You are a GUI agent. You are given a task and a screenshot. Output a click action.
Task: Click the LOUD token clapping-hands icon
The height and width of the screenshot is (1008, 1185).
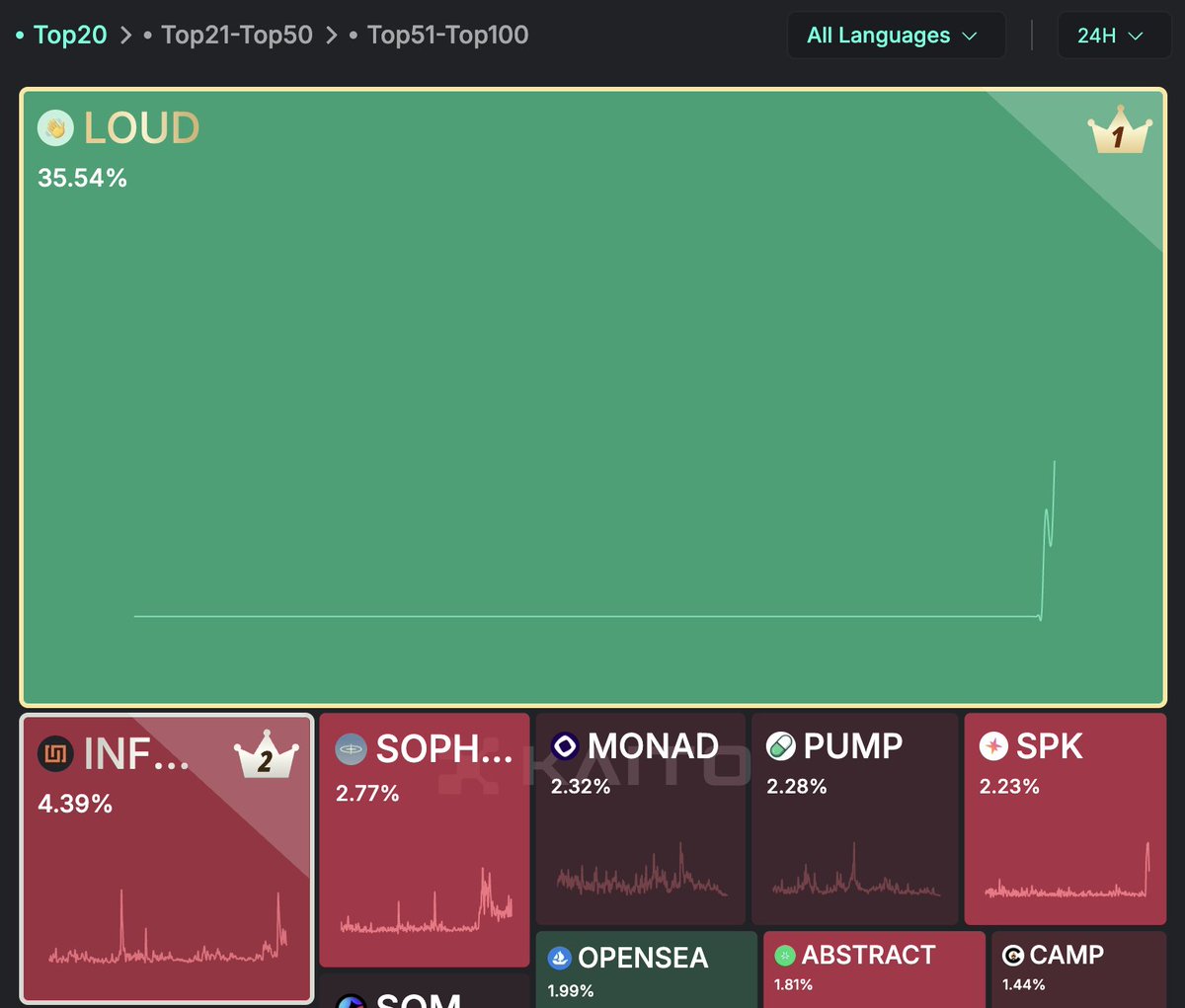tap(55, 128)
